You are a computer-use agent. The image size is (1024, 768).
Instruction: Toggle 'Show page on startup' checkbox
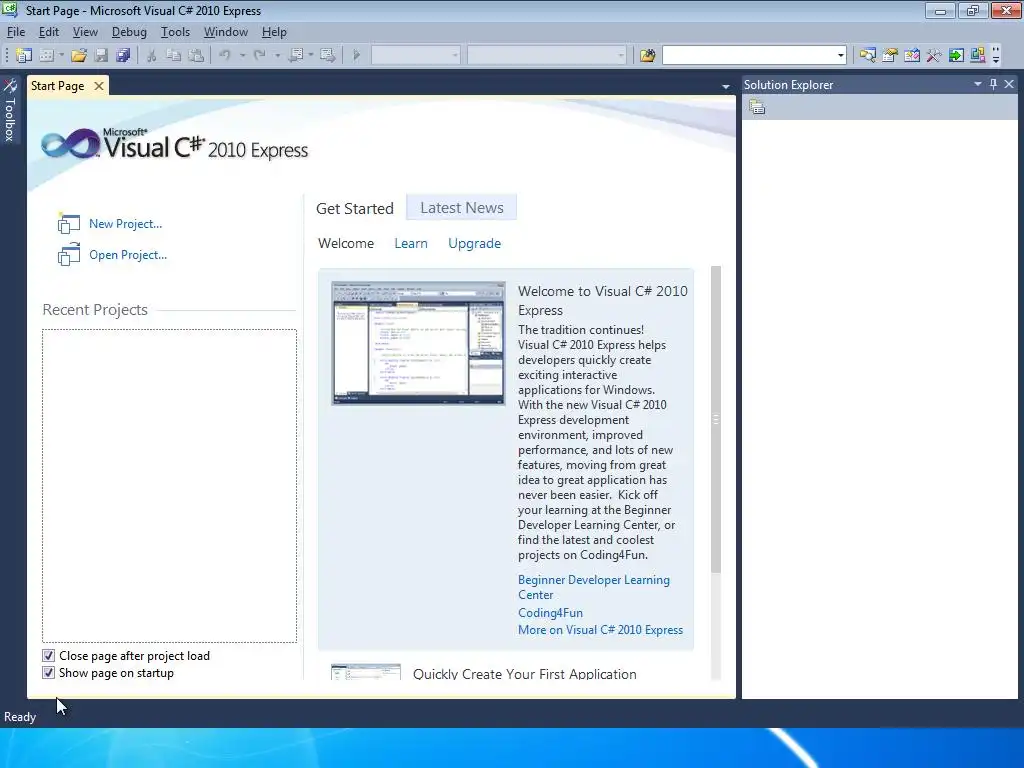[48, 673]
